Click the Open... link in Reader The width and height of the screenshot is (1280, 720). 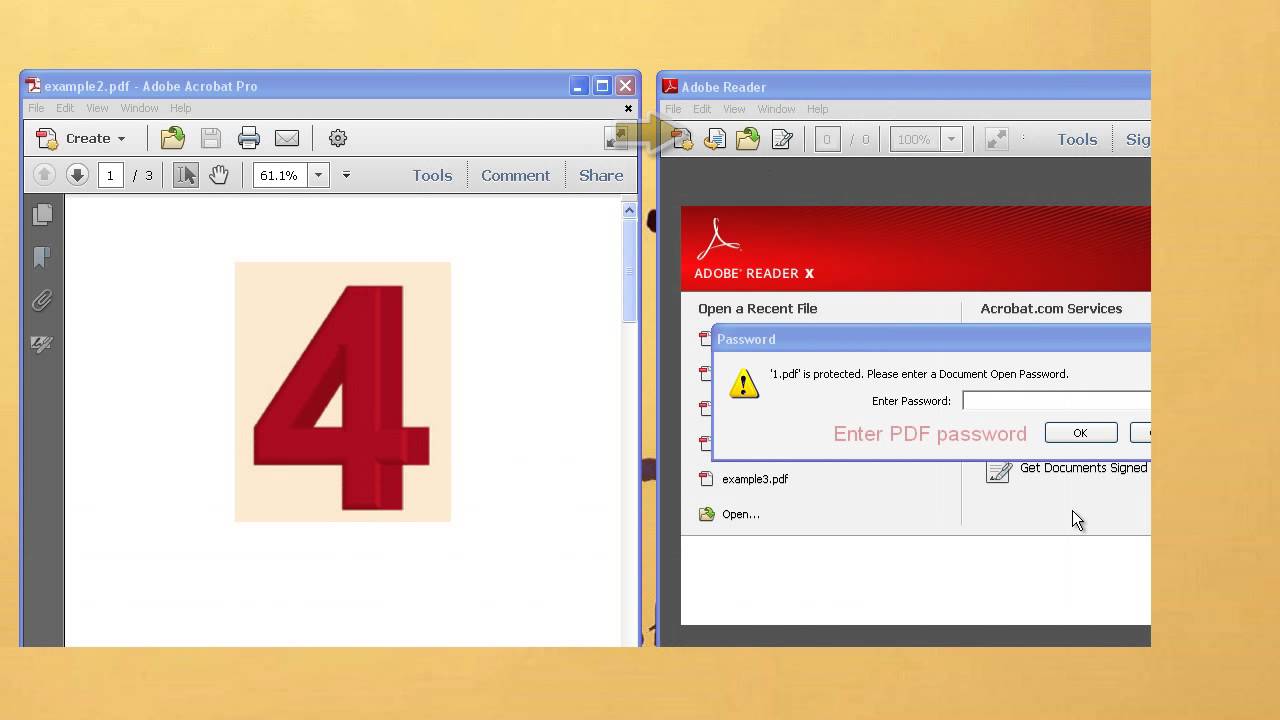tap(741, 514)
